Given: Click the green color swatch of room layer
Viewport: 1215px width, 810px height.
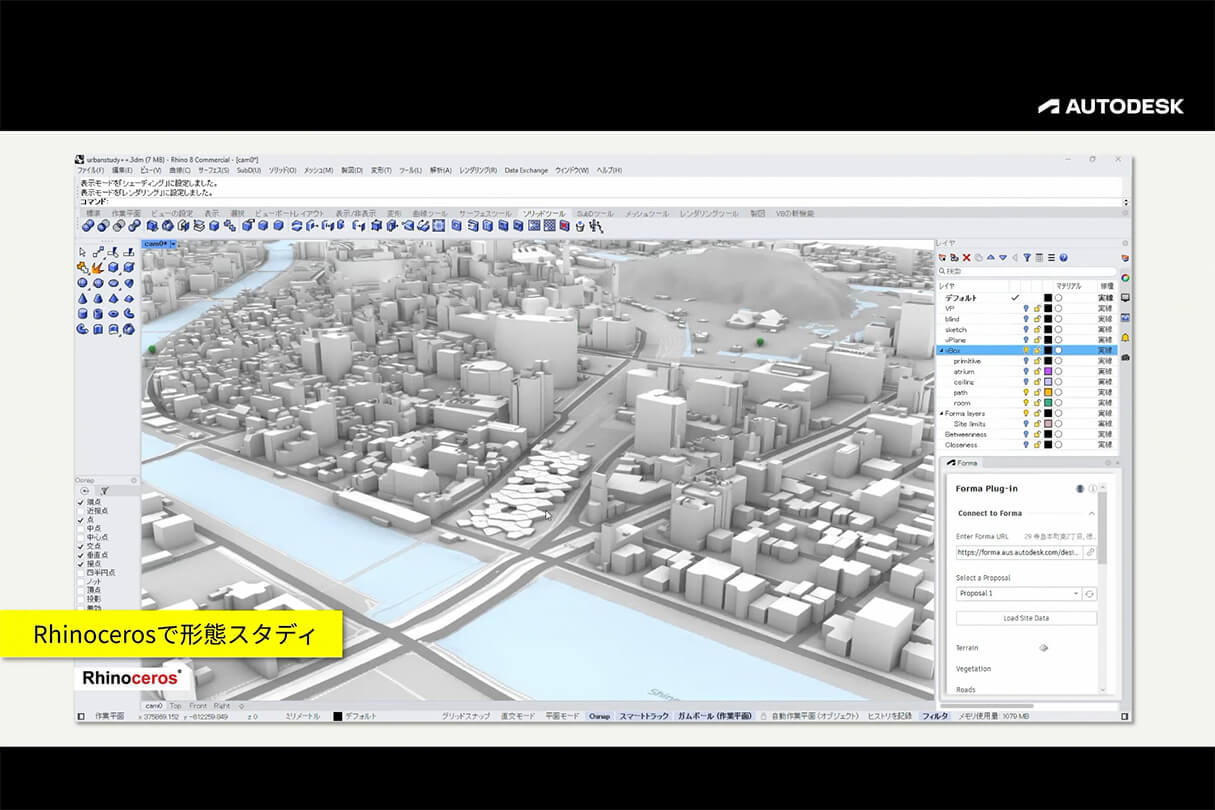Looking at the screenshot, I should 1048,403.
